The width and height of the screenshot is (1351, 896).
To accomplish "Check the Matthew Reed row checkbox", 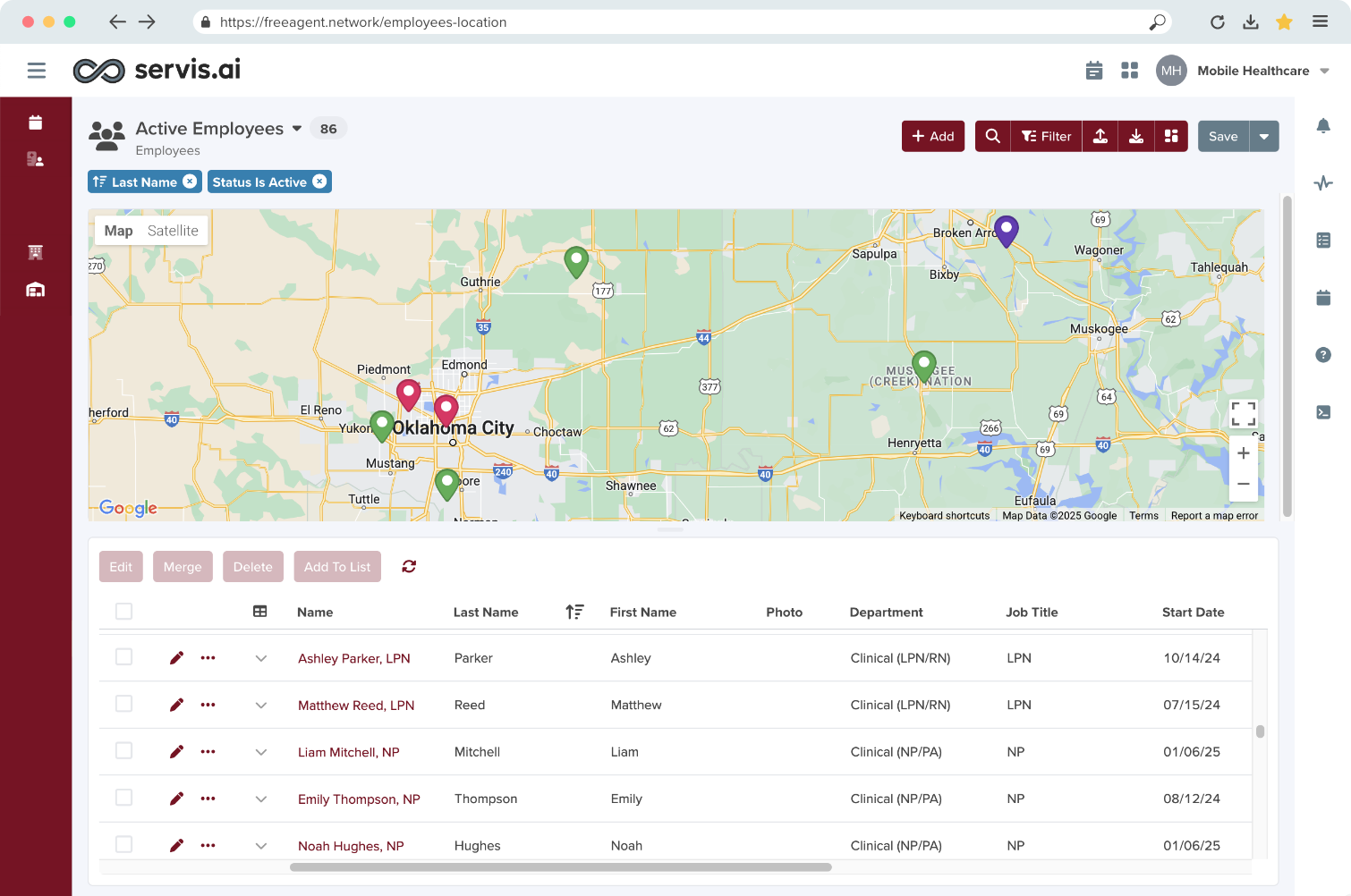I will click(x=123, y=704).
